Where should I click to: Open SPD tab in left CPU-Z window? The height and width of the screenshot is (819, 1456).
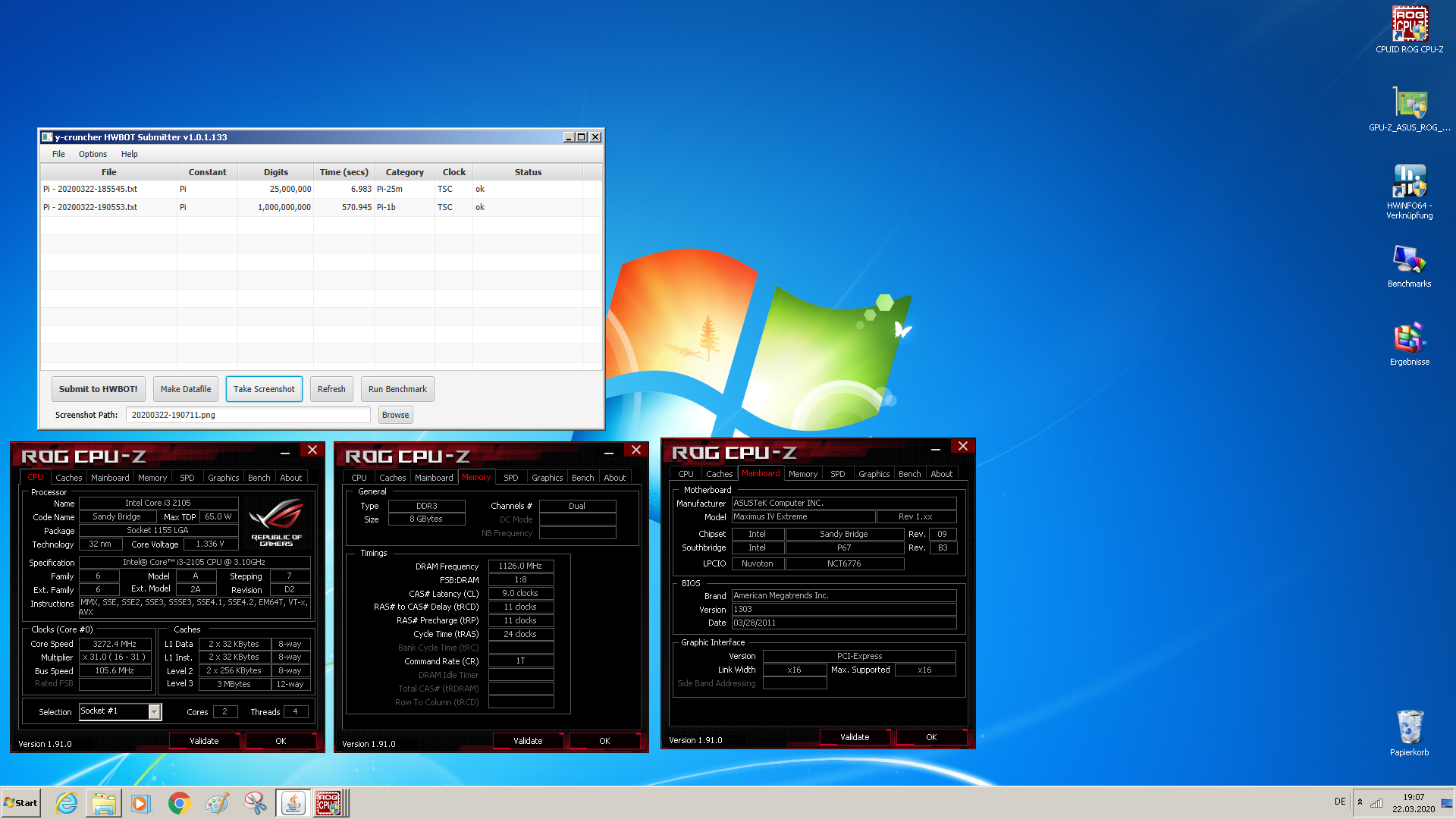tap(187, 478)
